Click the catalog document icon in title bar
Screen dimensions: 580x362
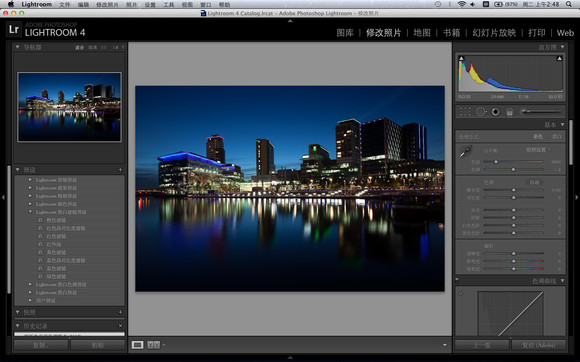click(203, 13)
